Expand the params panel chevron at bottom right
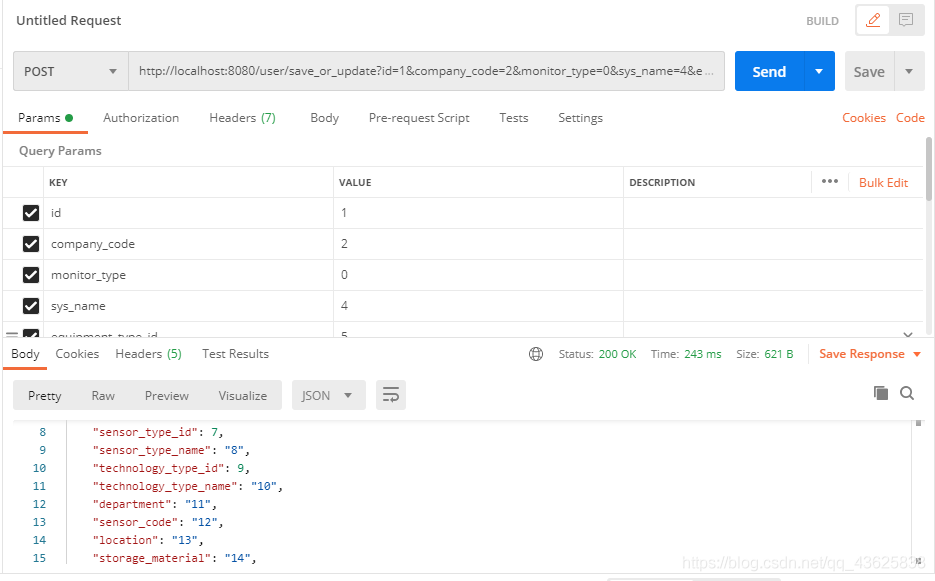 click(x=908, y=334)
